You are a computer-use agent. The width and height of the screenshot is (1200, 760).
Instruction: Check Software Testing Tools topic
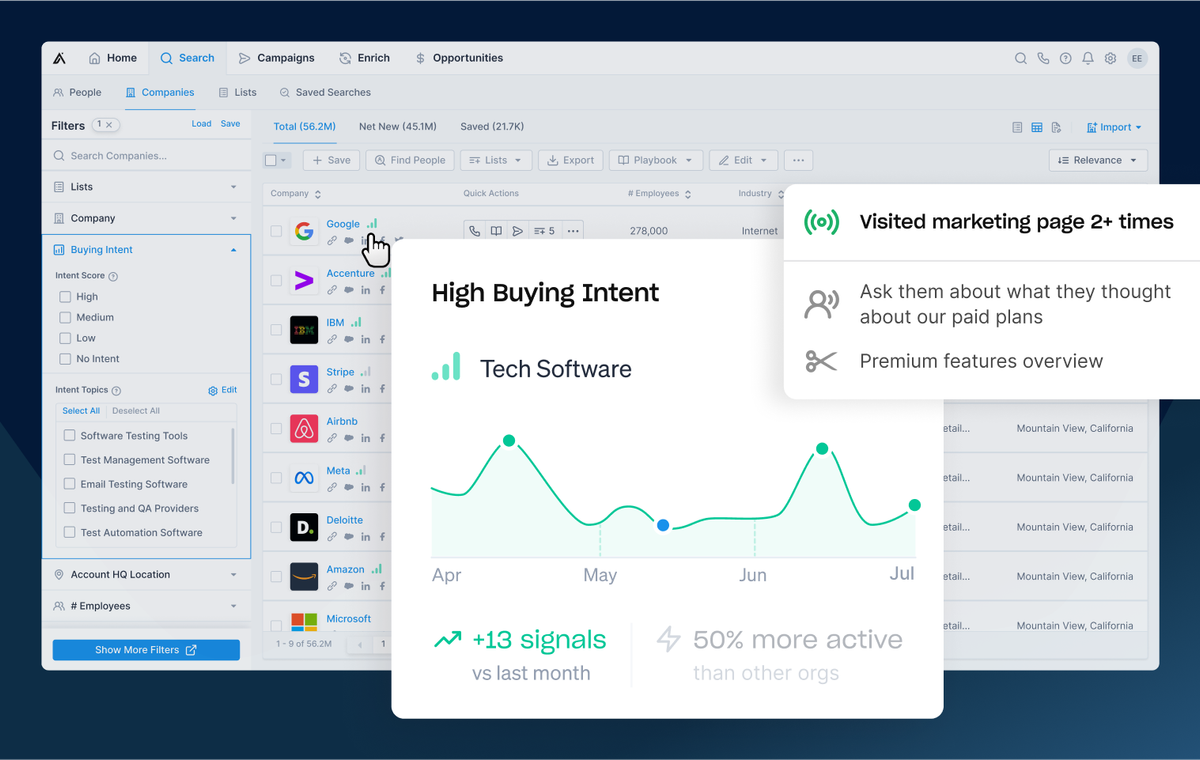[x=70, y=436]
